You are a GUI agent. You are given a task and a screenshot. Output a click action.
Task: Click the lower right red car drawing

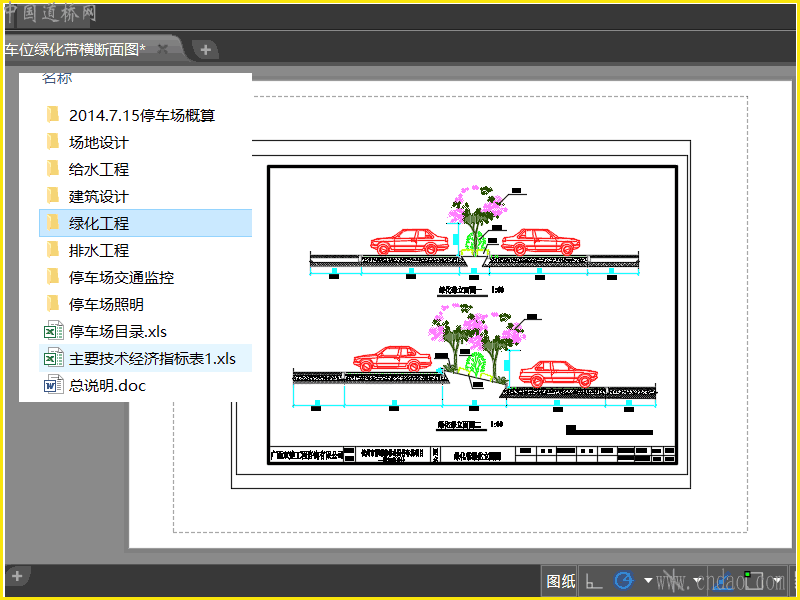coord(558,373)
